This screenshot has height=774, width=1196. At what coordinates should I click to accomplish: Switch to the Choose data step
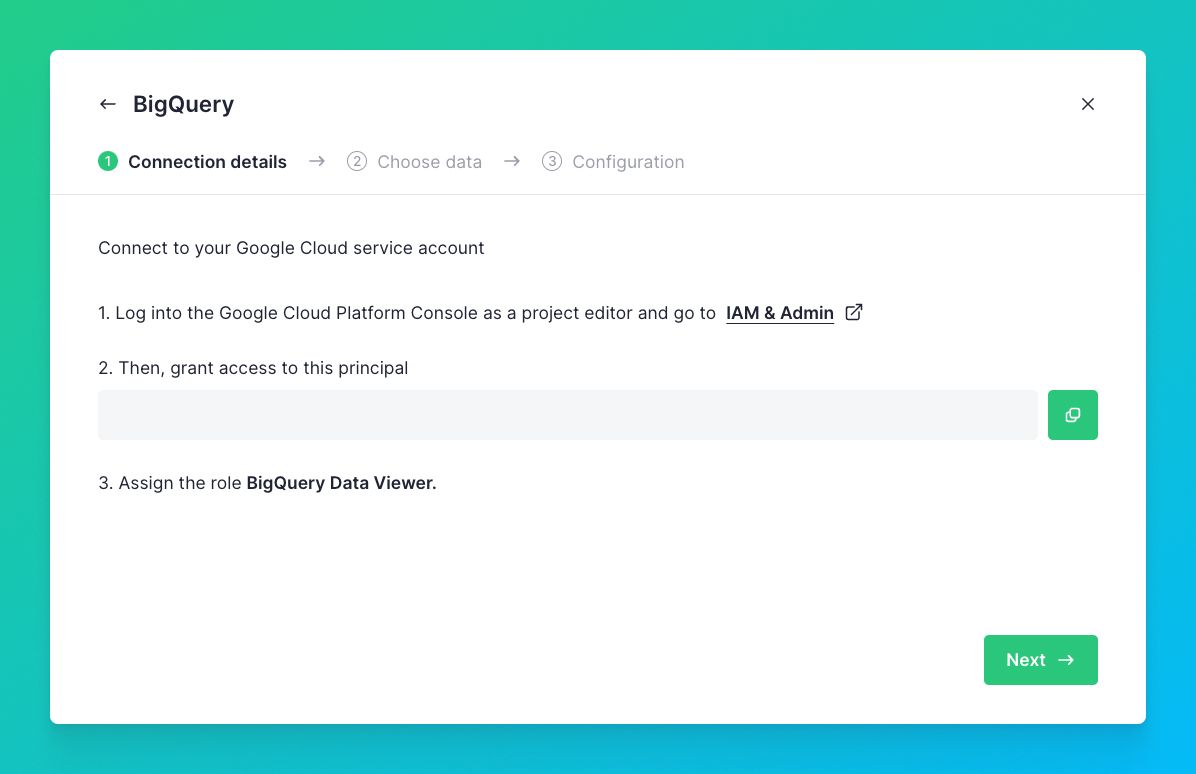tap(429, 162)
